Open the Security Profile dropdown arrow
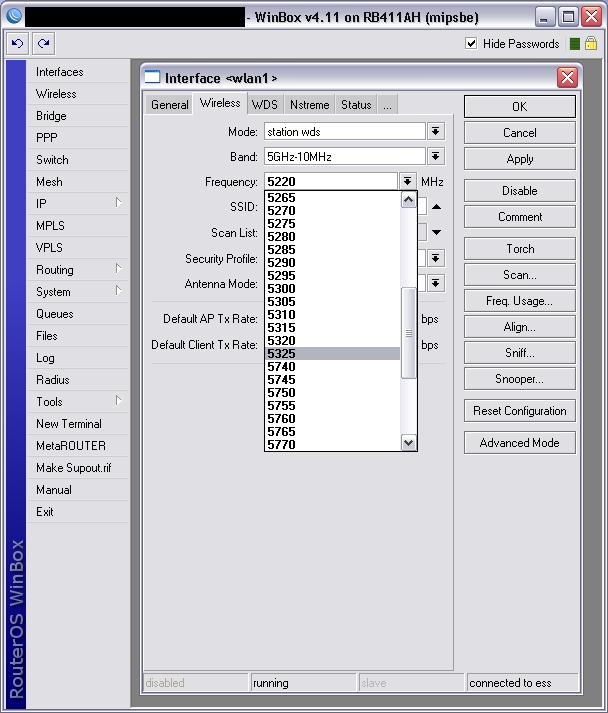Viewport: 608px width, 713px height. coord(436,259)
